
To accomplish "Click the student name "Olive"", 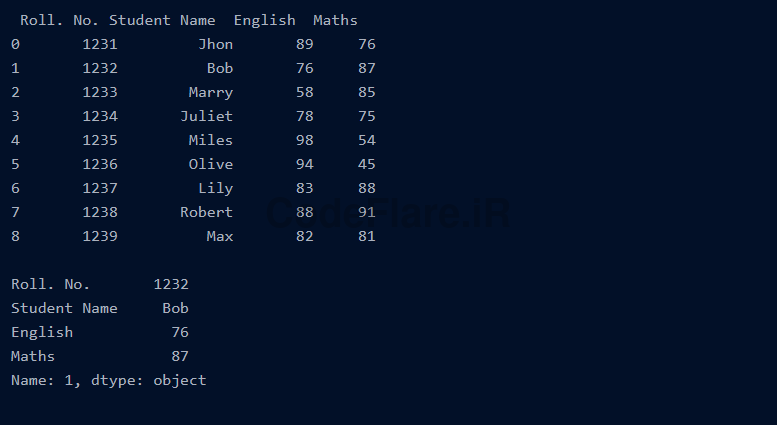I will [210, 164].
